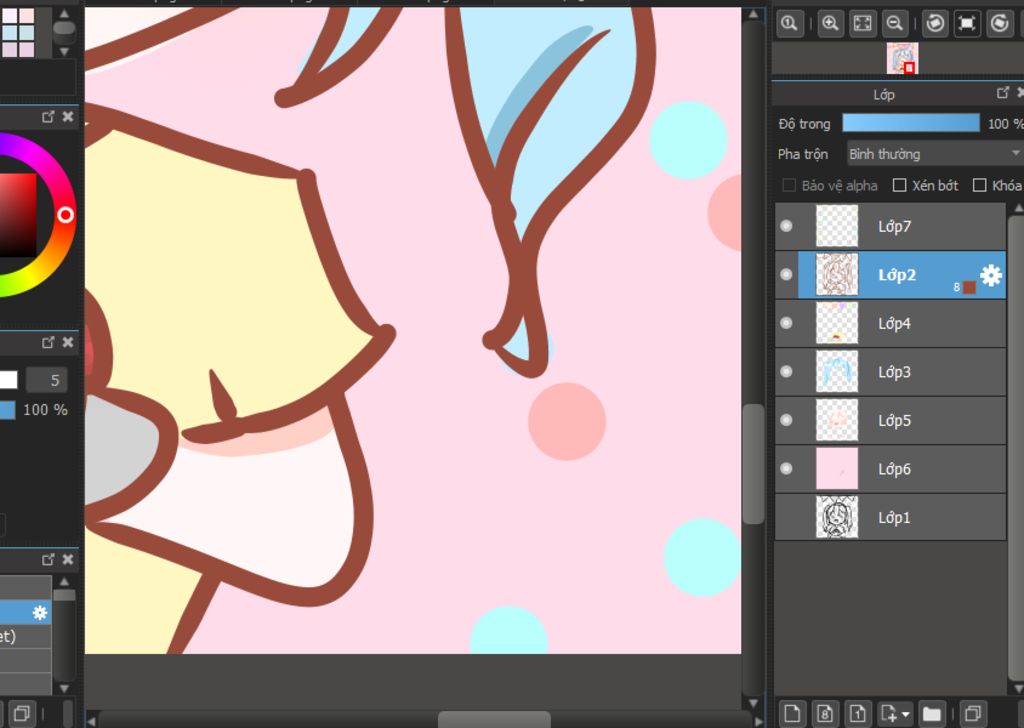Reset zoom to 100% magnifier icon
1024x728 pixels.
tap(789, 23)
